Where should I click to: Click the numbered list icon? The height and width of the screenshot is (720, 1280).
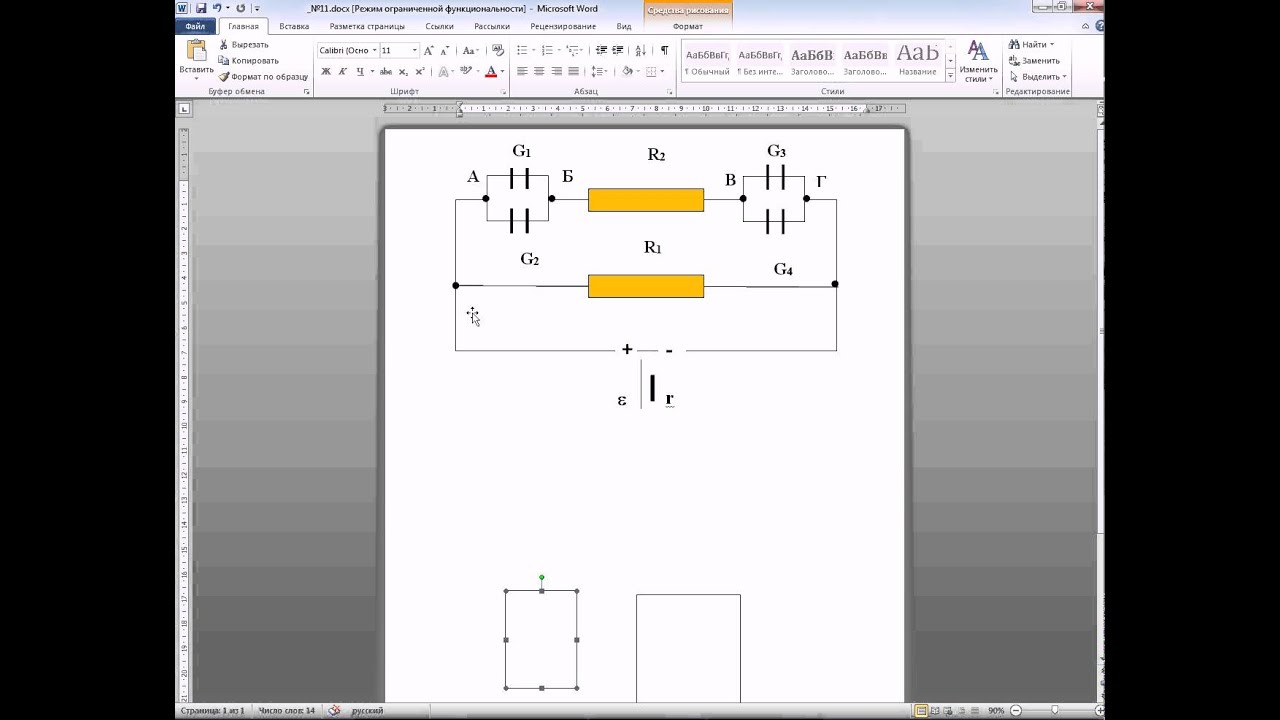(546, 50)
